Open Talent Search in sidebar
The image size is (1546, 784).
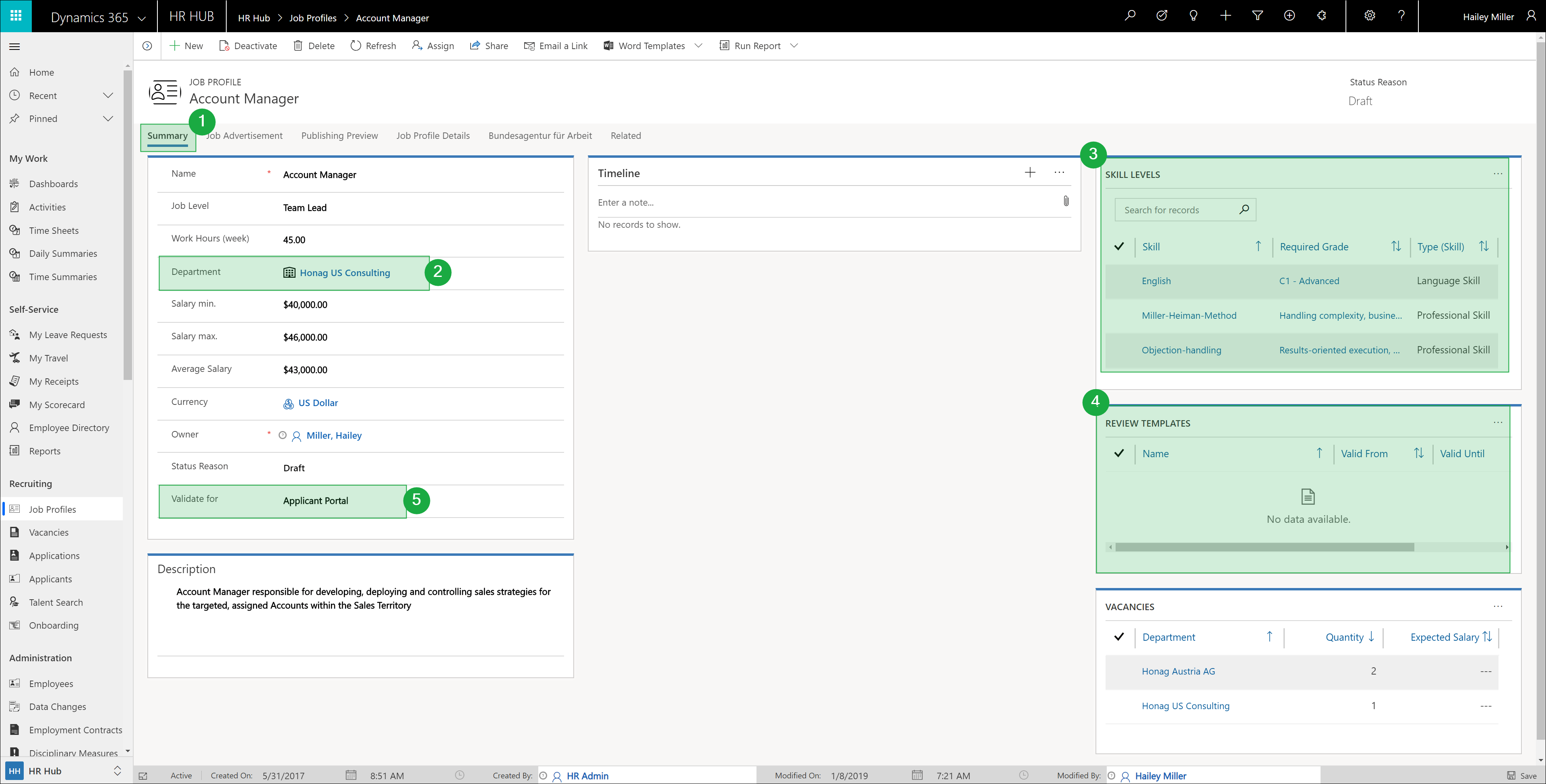[x=56, y=602]
